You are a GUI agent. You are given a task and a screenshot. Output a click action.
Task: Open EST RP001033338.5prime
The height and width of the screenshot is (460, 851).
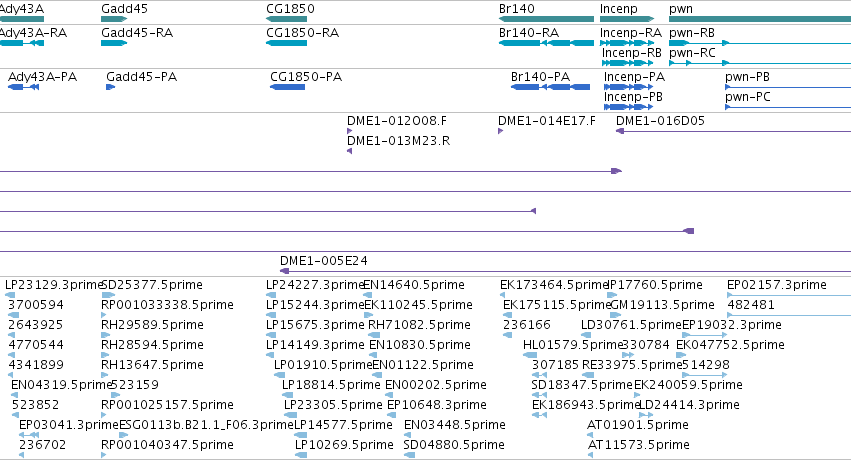click(x=167, y=305)
